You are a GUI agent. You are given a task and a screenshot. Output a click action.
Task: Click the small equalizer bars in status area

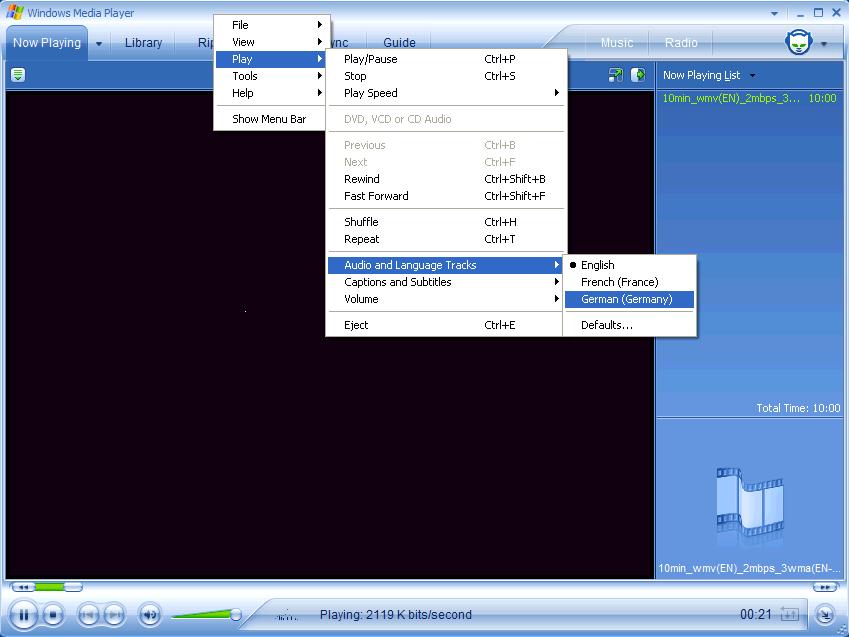(286, 616)
